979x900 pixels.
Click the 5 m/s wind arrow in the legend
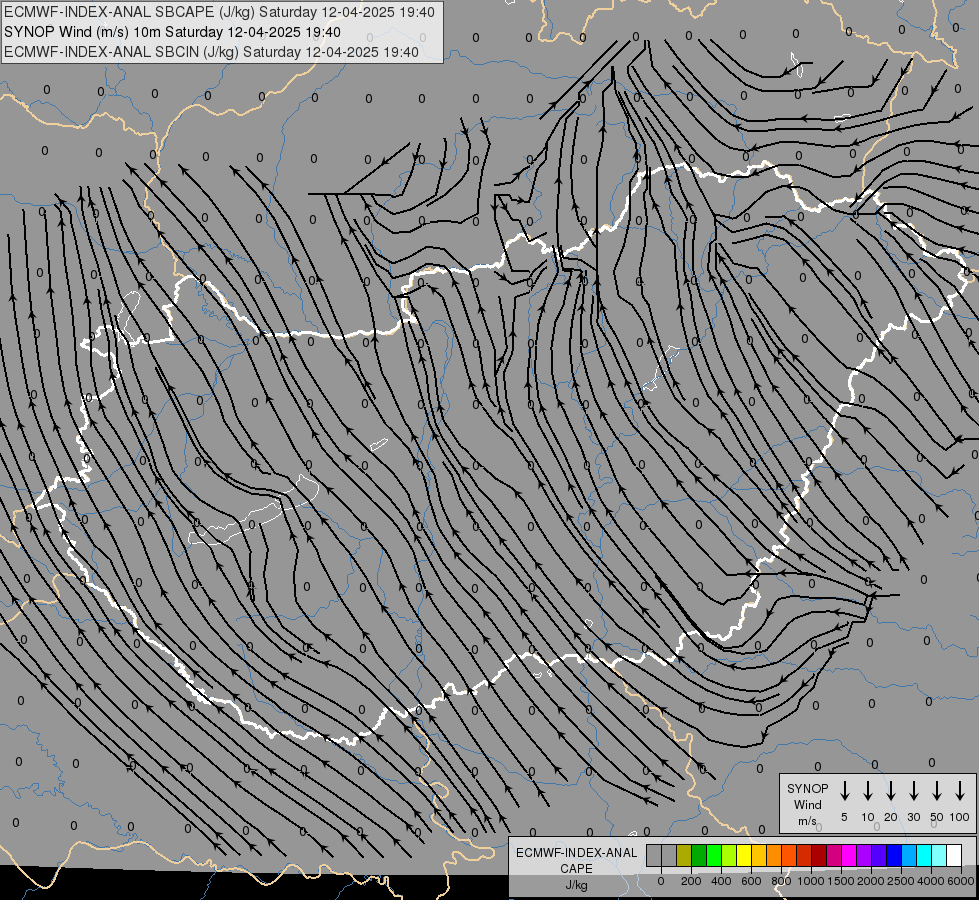coord(844,791)
